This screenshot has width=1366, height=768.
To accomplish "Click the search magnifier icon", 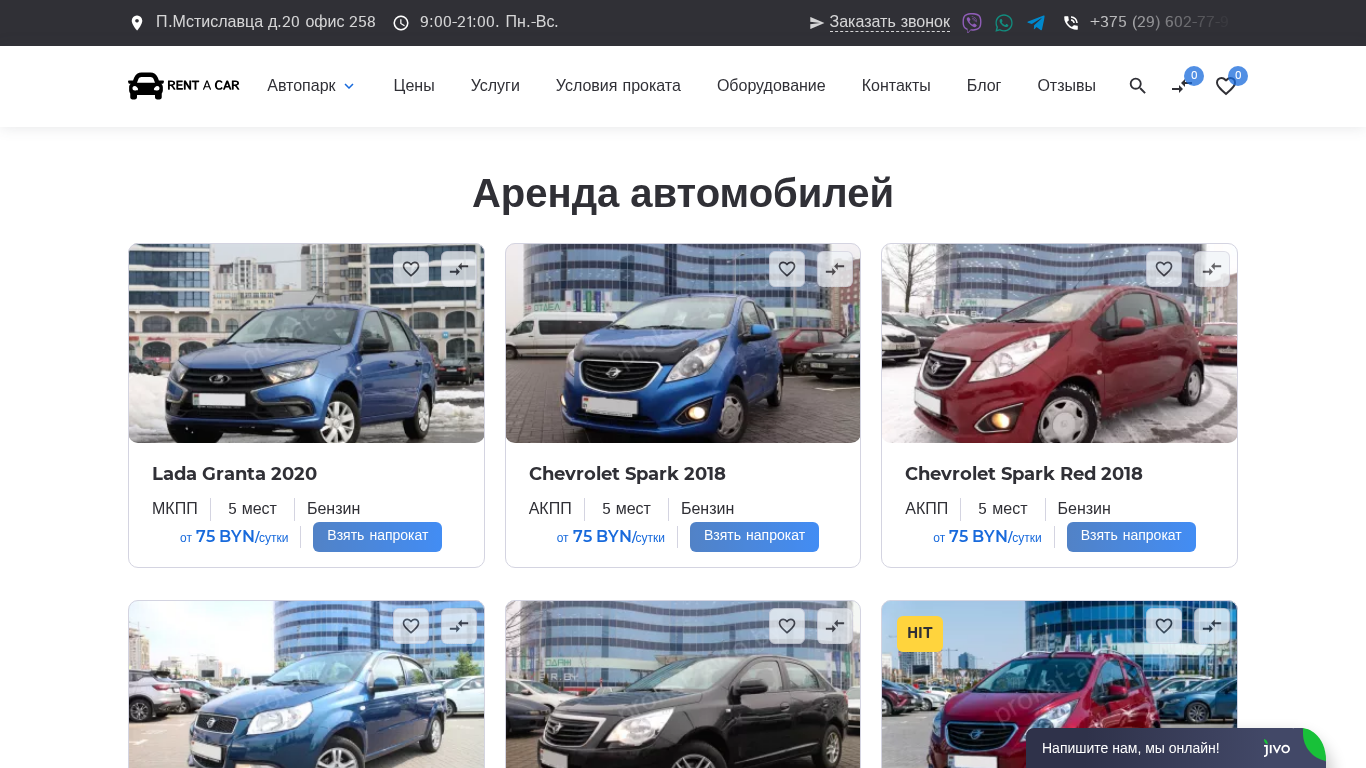I will pyautogui.click(x=1137, y=86).
